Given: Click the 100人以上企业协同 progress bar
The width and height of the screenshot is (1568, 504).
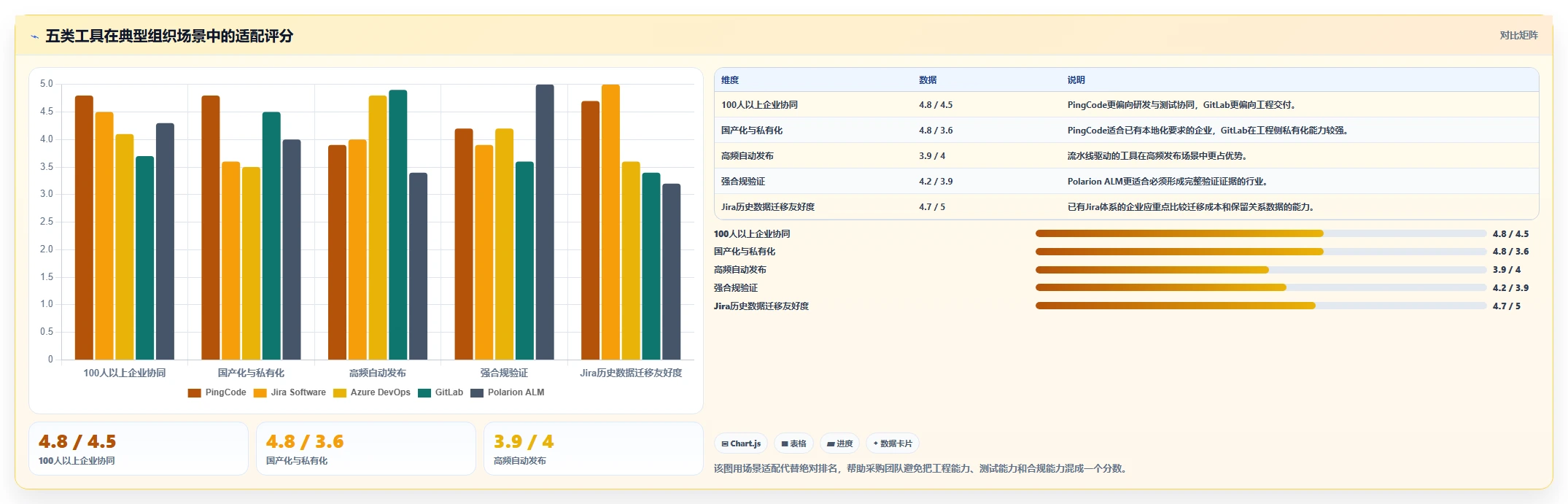Looking at the screenshot, I should coord(1260,233).
